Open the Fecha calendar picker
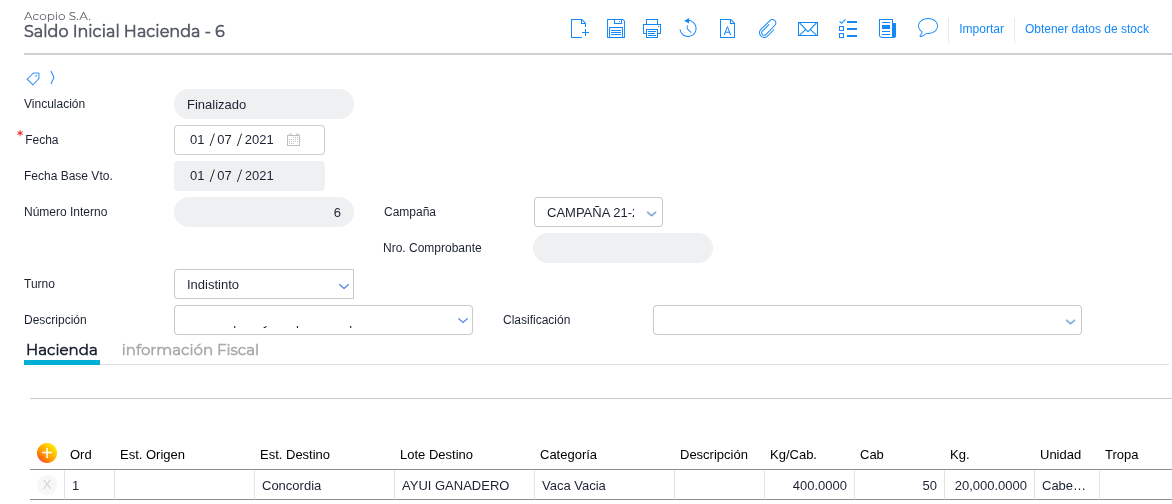 [293, 140]
